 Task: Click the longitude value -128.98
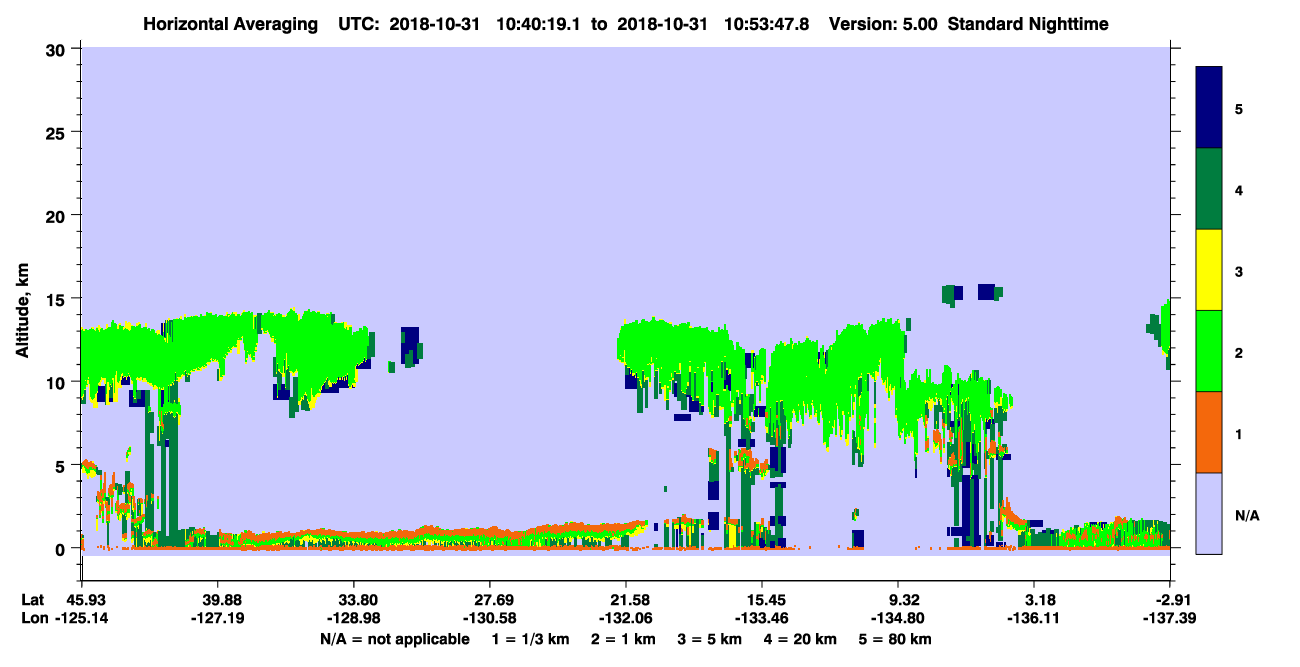pyautogui.click(x=353, y=618)
